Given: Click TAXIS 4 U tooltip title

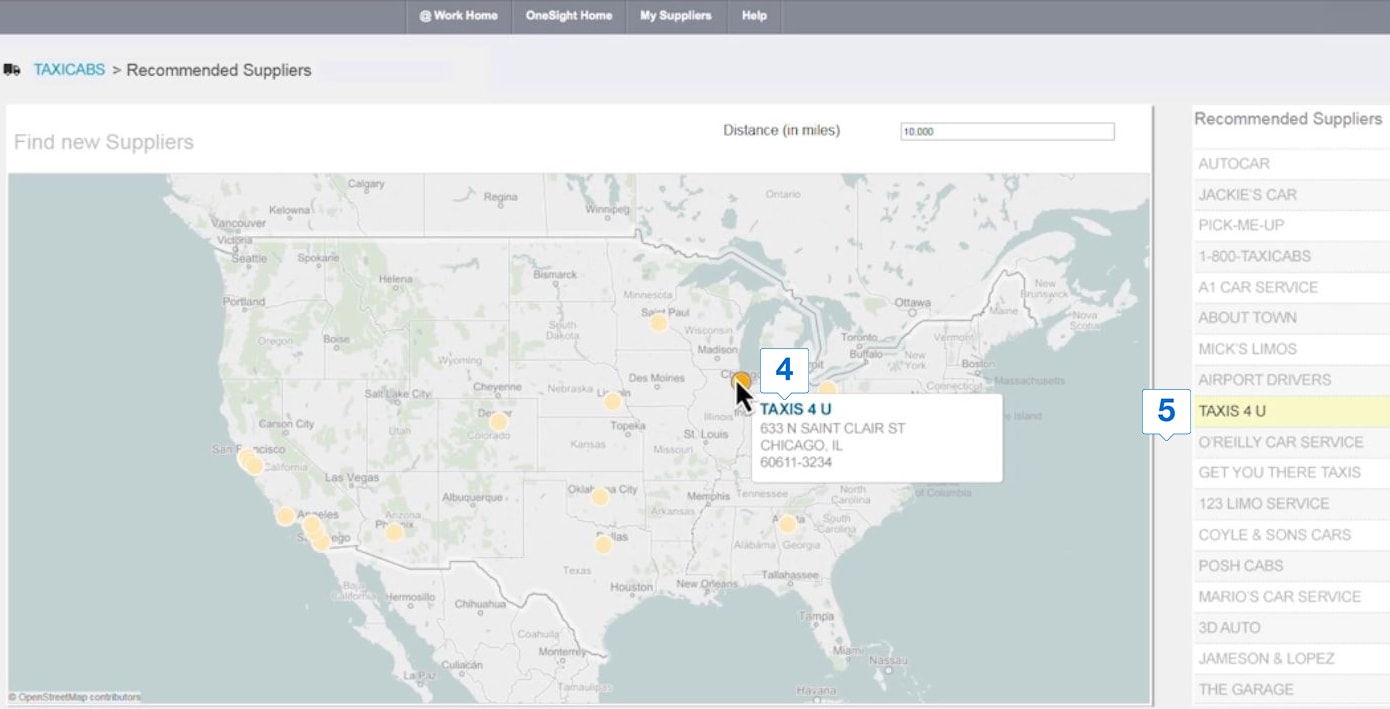Looking at the screenshot, I should click(795, 409).
